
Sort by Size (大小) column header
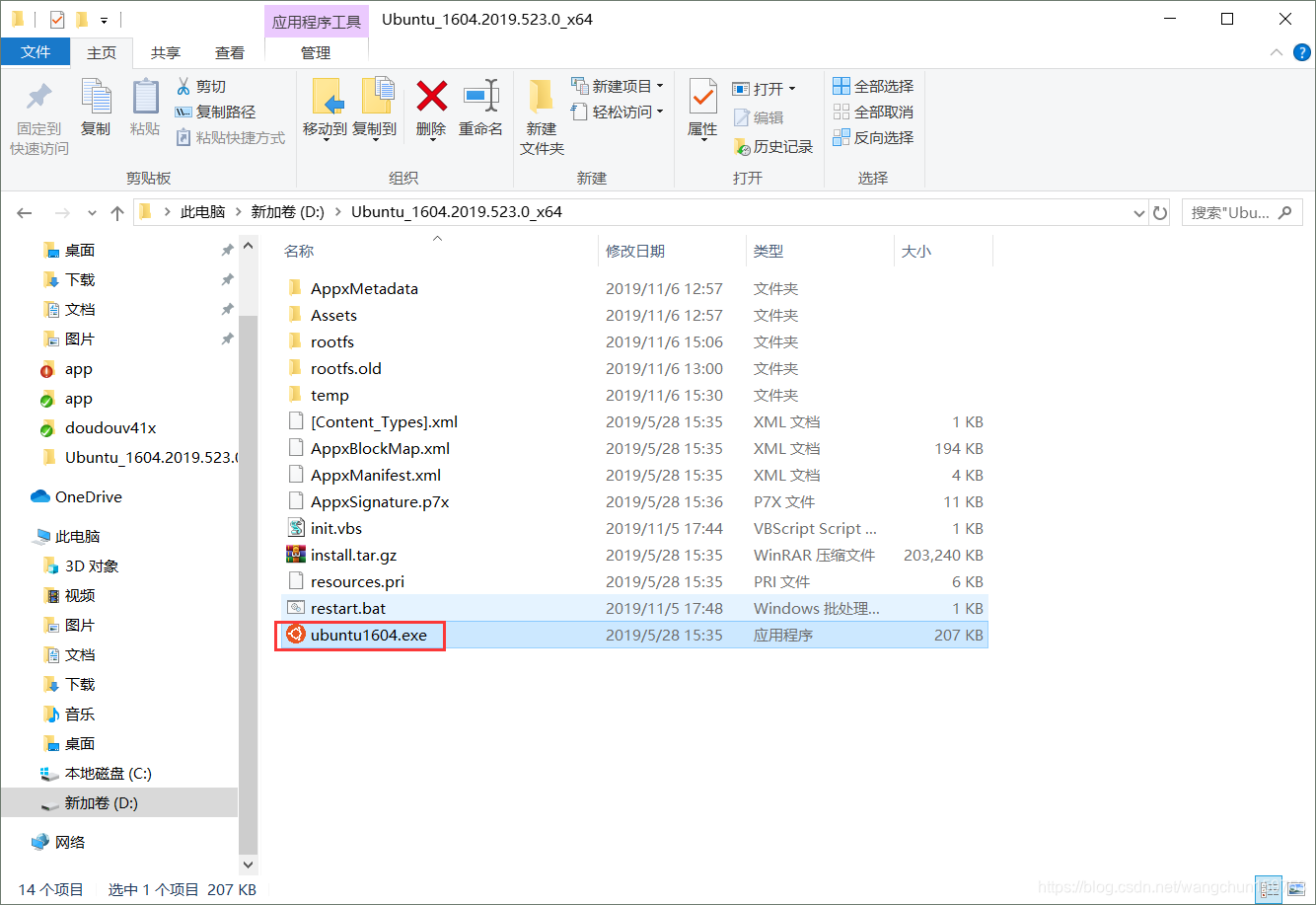tap(916, 252)
